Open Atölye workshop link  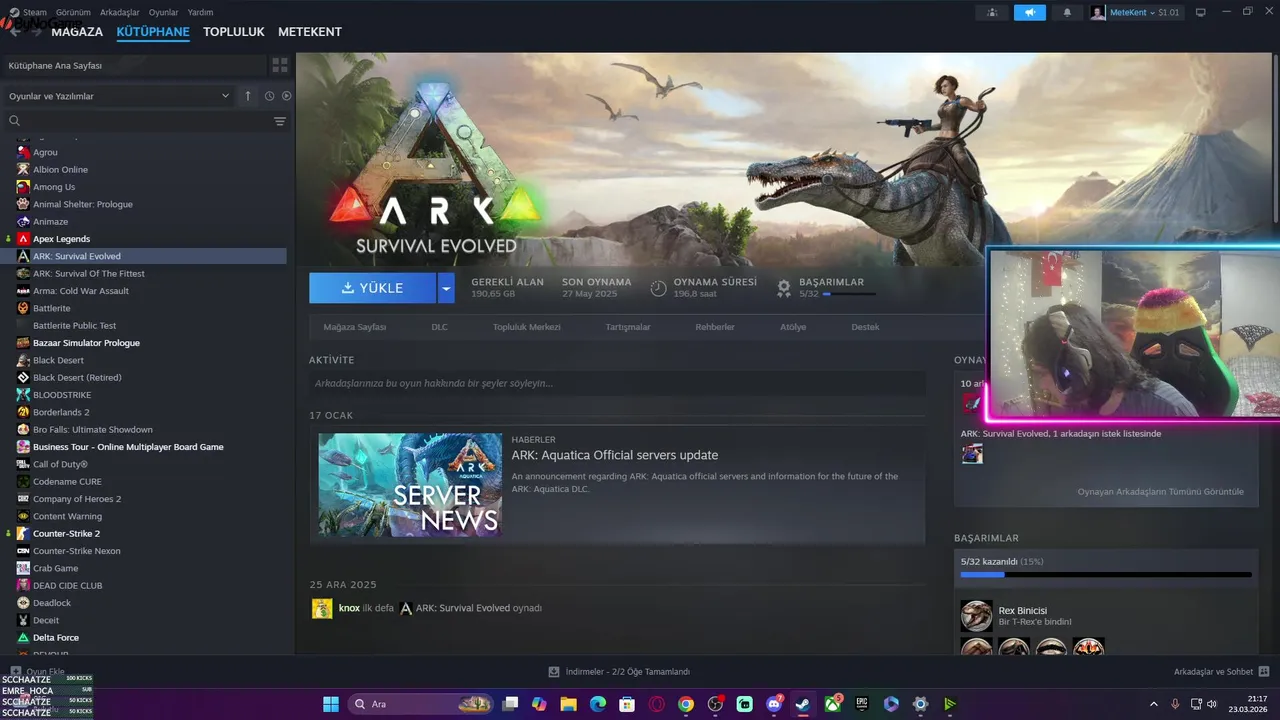coord(793,327)
